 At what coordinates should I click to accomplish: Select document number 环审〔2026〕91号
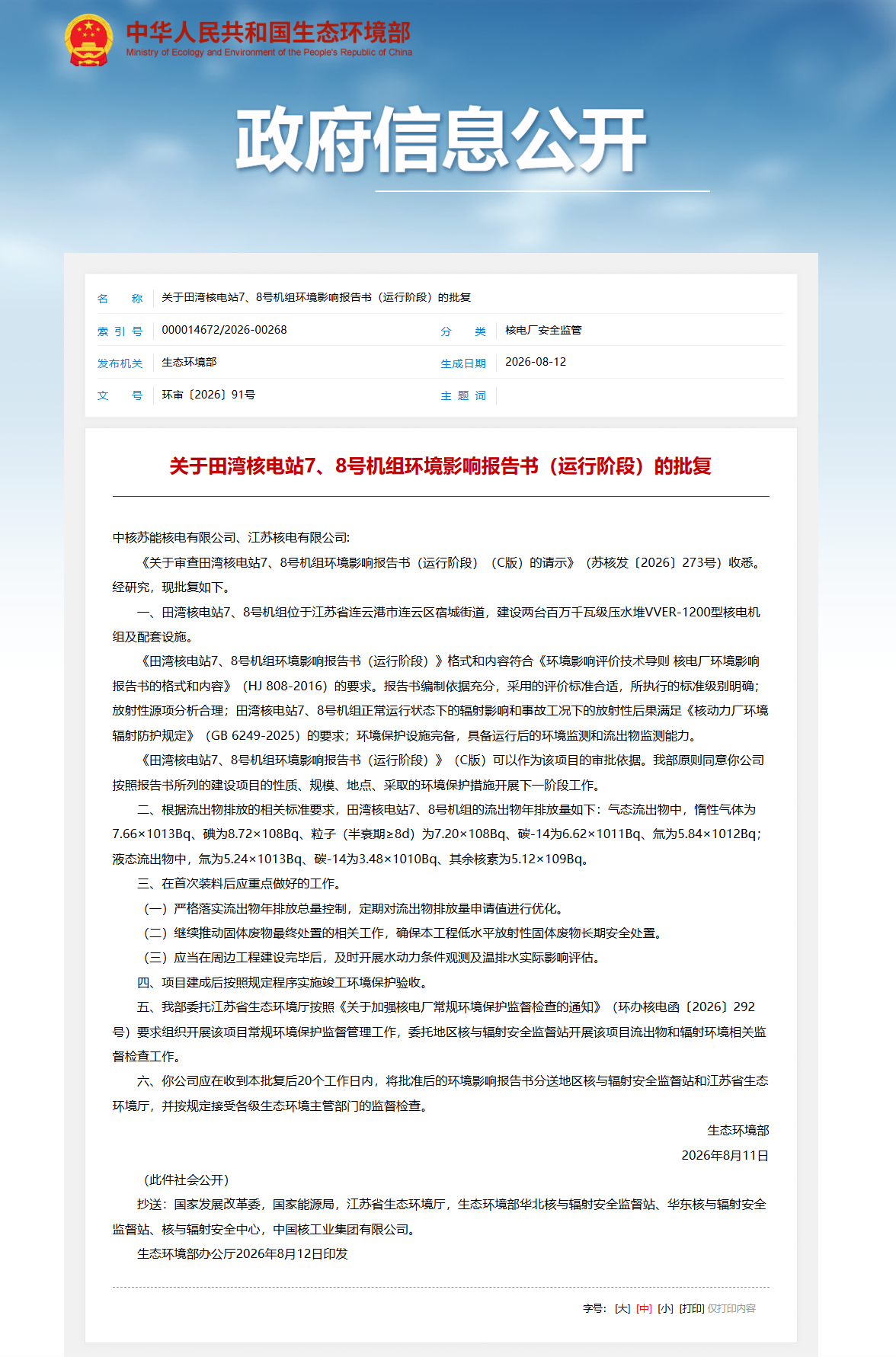pyautogui.click(x=208, y=395)
